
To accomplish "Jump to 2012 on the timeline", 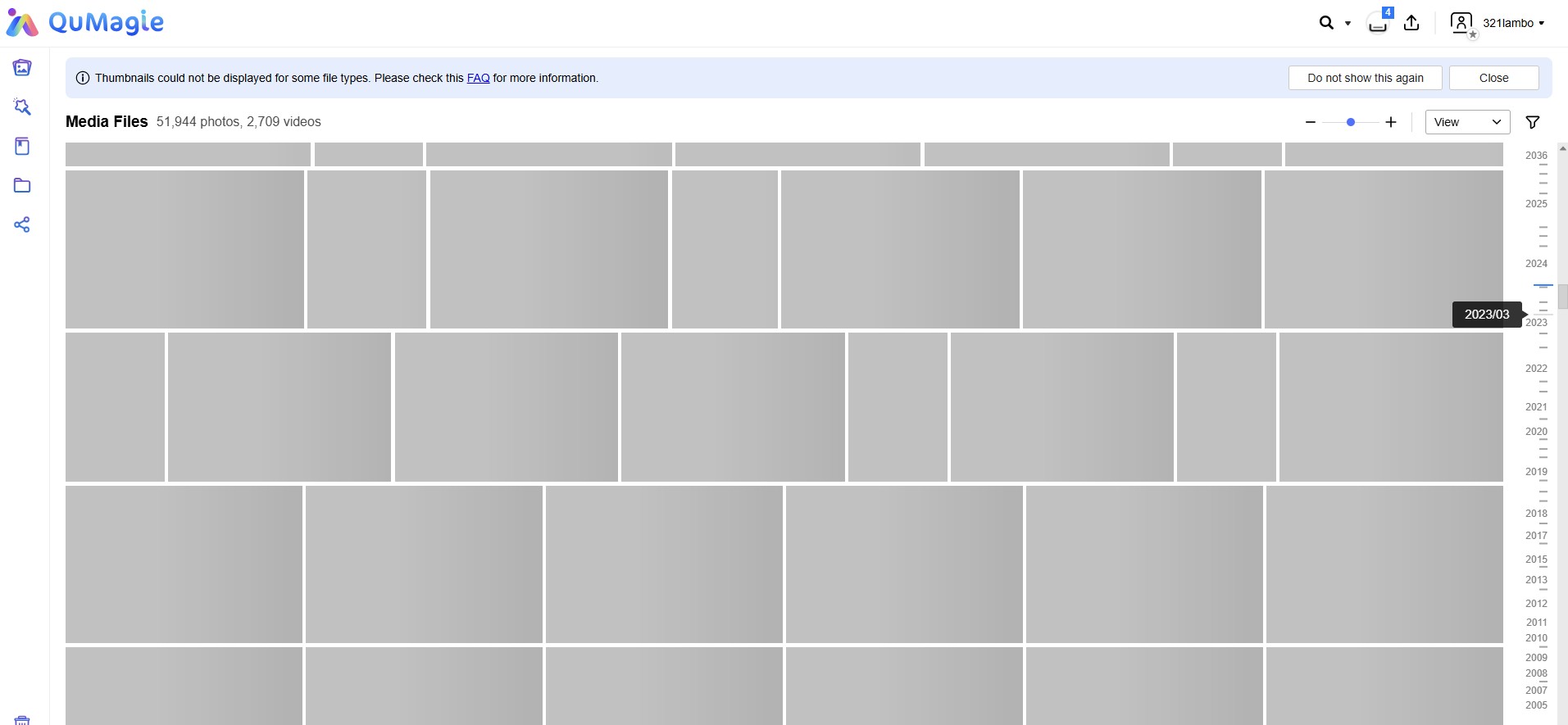I will tap(1536, 603).
